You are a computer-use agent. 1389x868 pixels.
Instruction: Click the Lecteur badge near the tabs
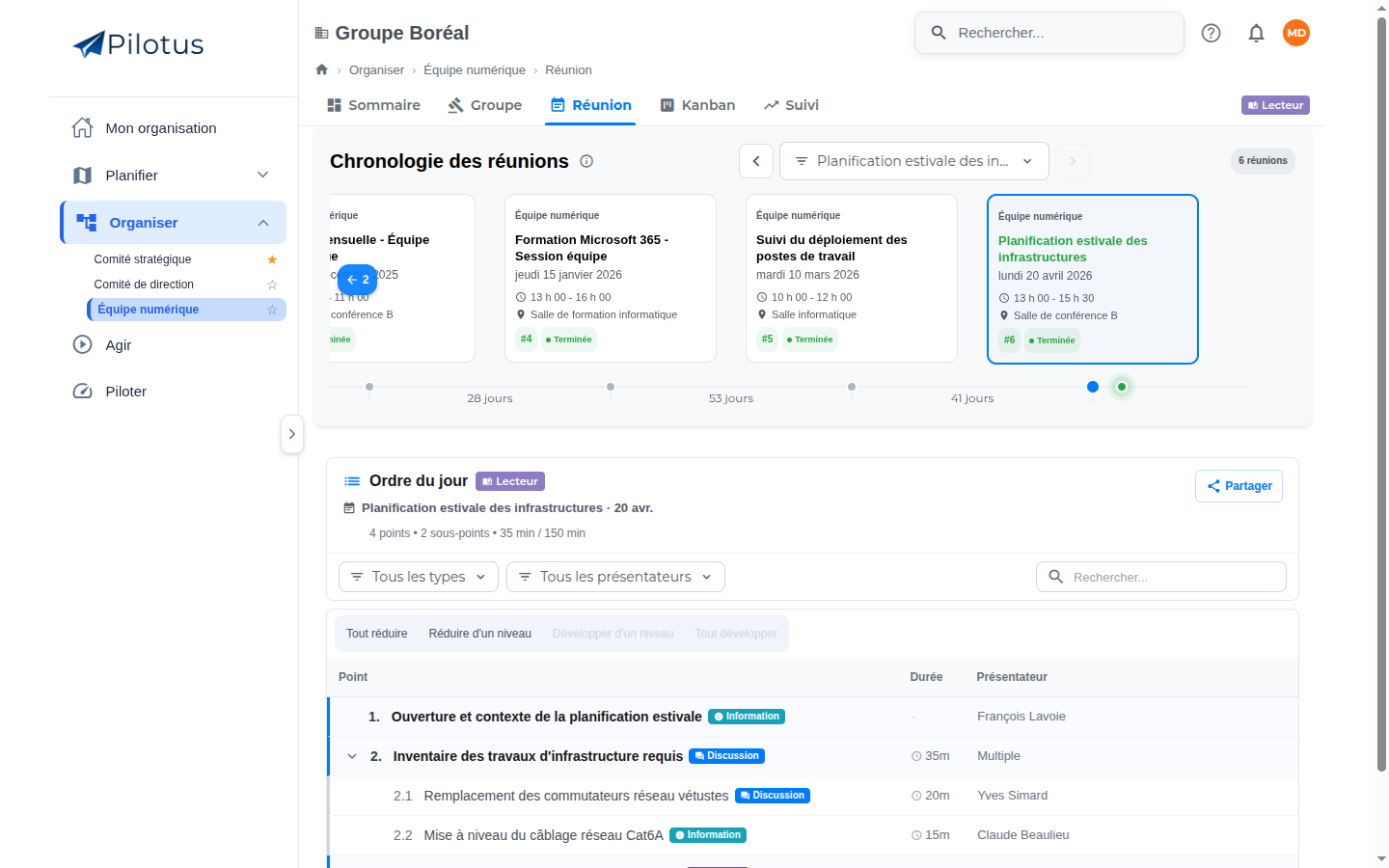(x=1275, y=105)
